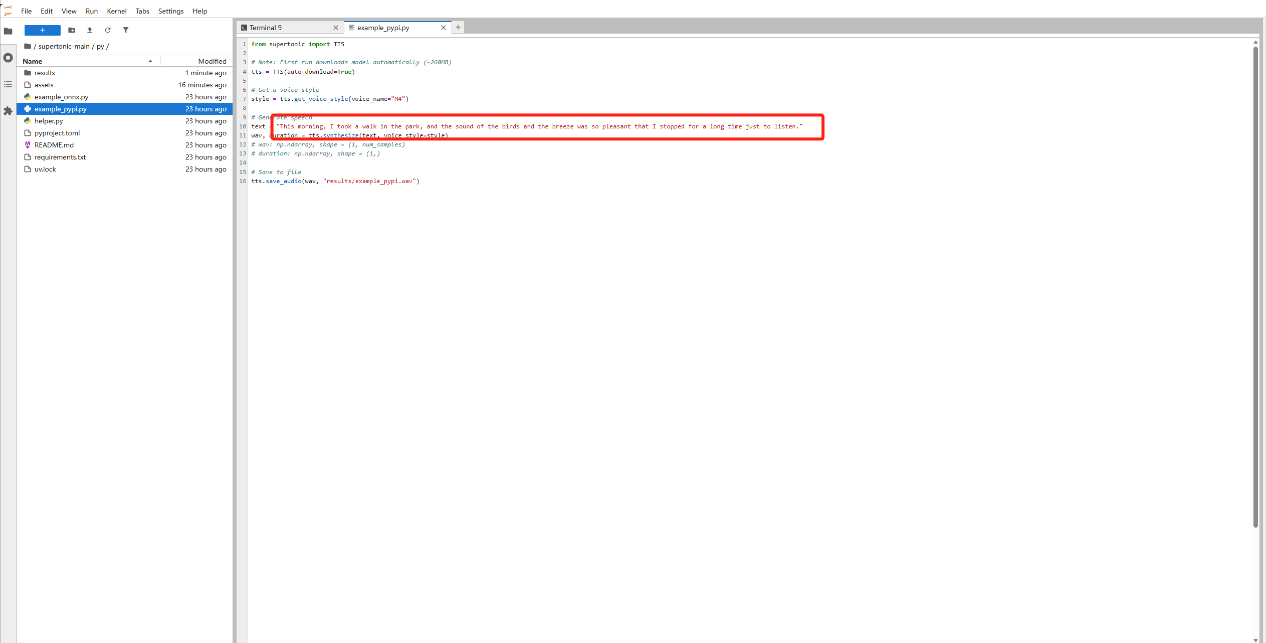Click the terminal icon on Terminal 9 tab
The image size is (1266, 643).
[x=244, y=28]
